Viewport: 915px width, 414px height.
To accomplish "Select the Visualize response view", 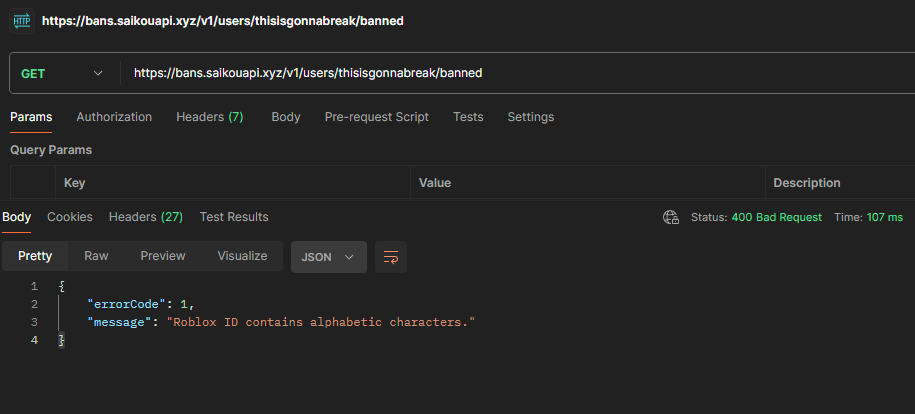I will click(x=242, y=256).
